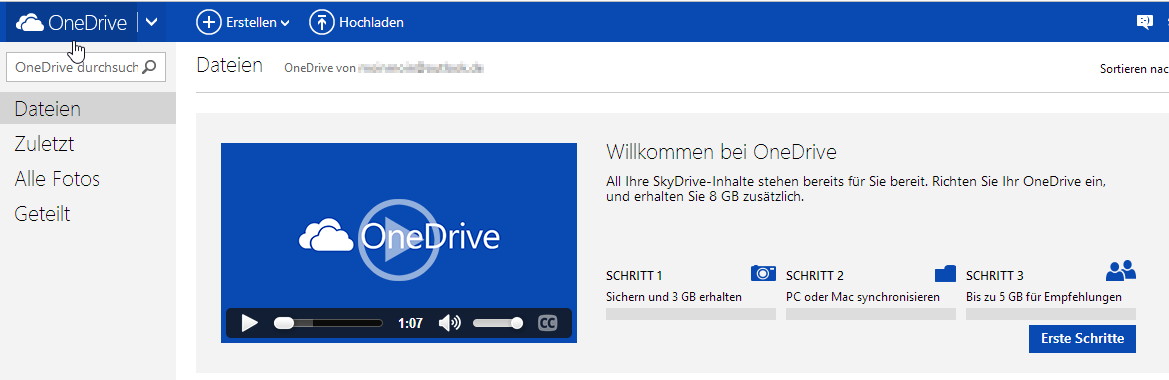Open the dropdown arrow next to OneDrive
Viewport: 1169px width, 380px height.
point(151,22)
